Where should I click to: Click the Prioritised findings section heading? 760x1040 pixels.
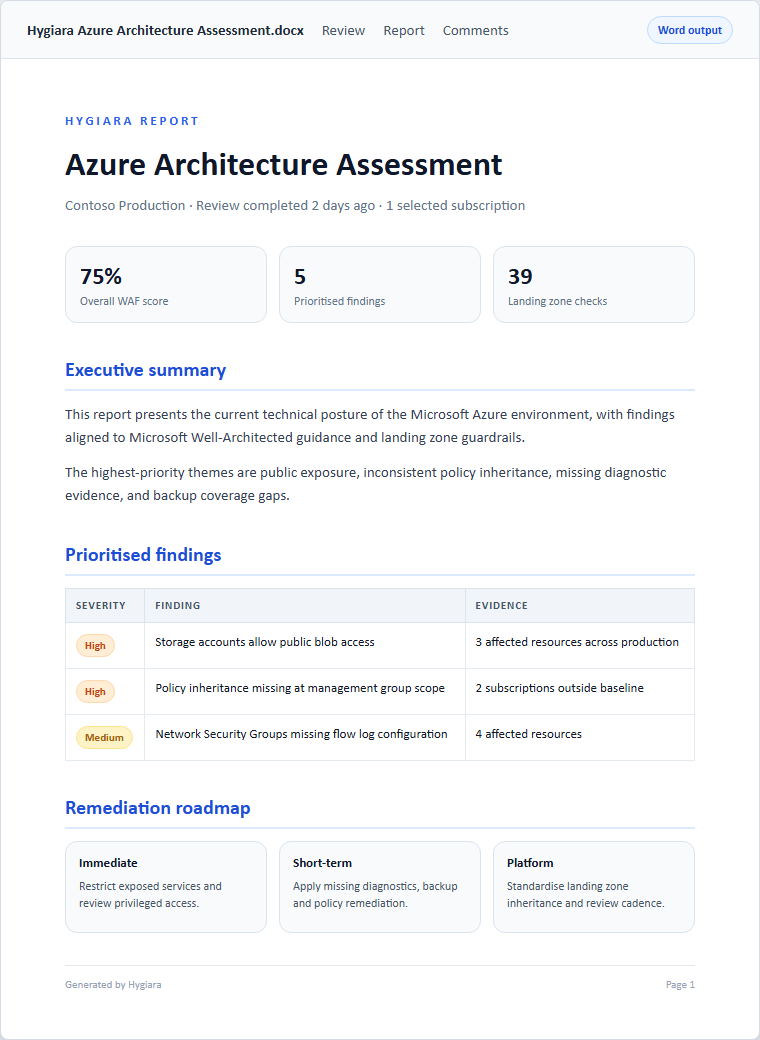click(143, 554)
